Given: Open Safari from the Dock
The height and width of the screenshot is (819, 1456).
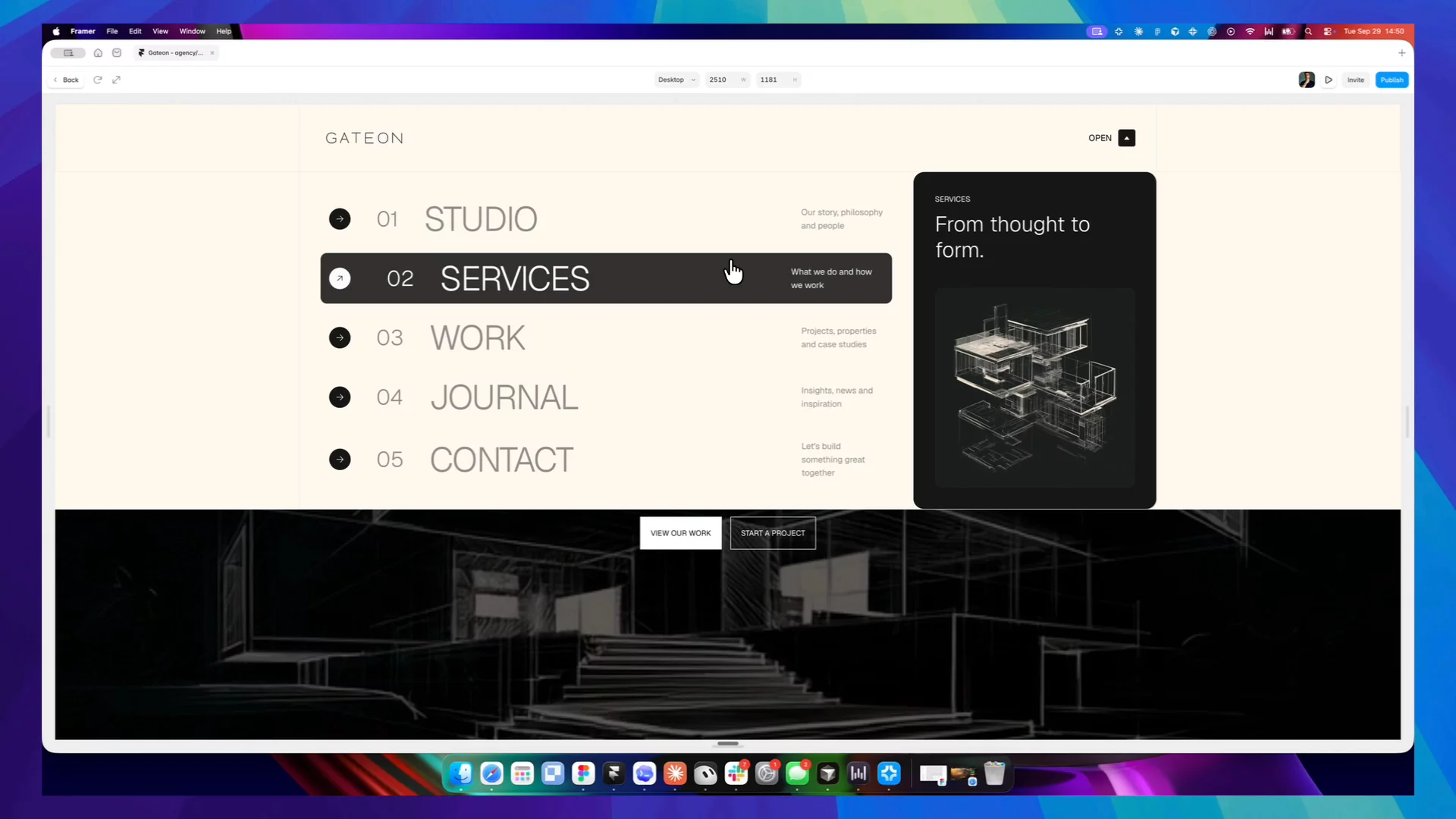Looking at the screenshot, I should [x=491, y=773].
